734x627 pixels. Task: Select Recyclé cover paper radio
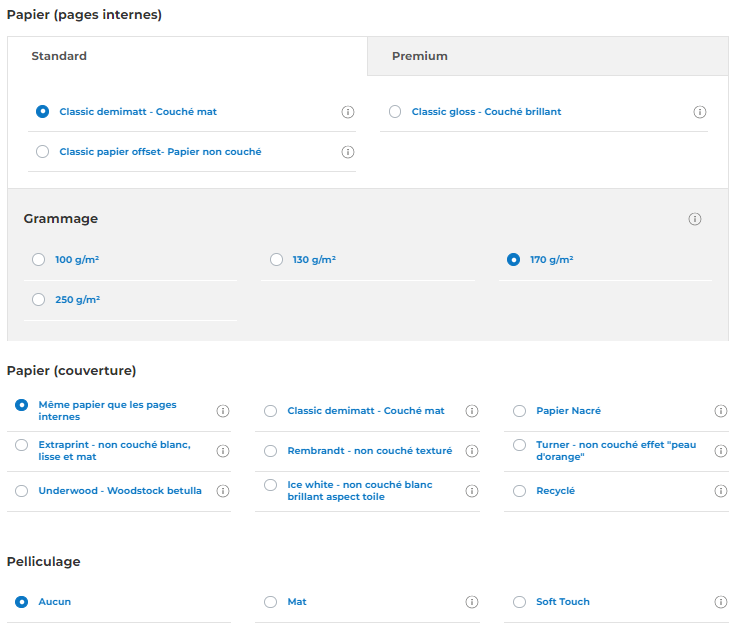519,491
